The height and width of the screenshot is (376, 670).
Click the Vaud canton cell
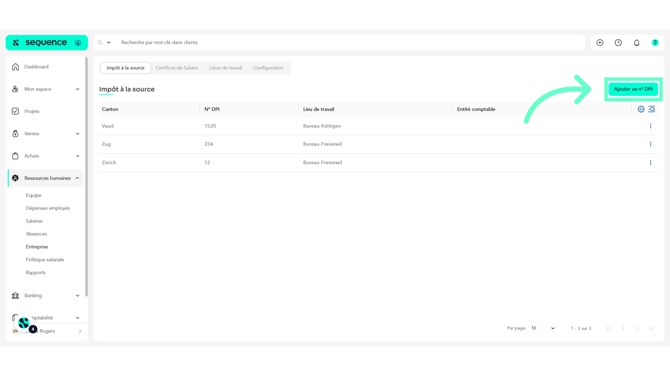(x=108, y=126)
